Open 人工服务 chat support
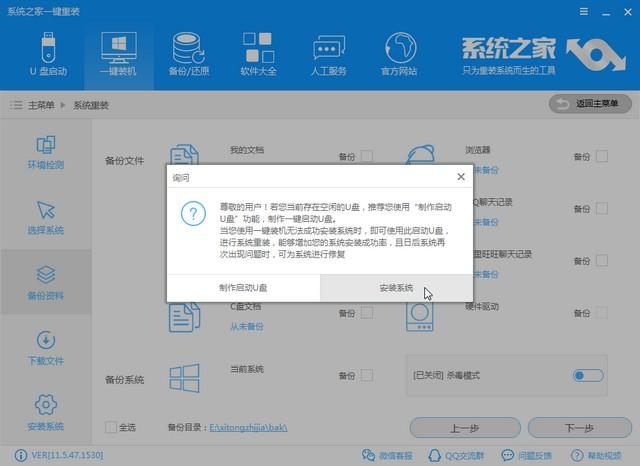The width and height of the screenshot is (640, 466). coord(329,54)
